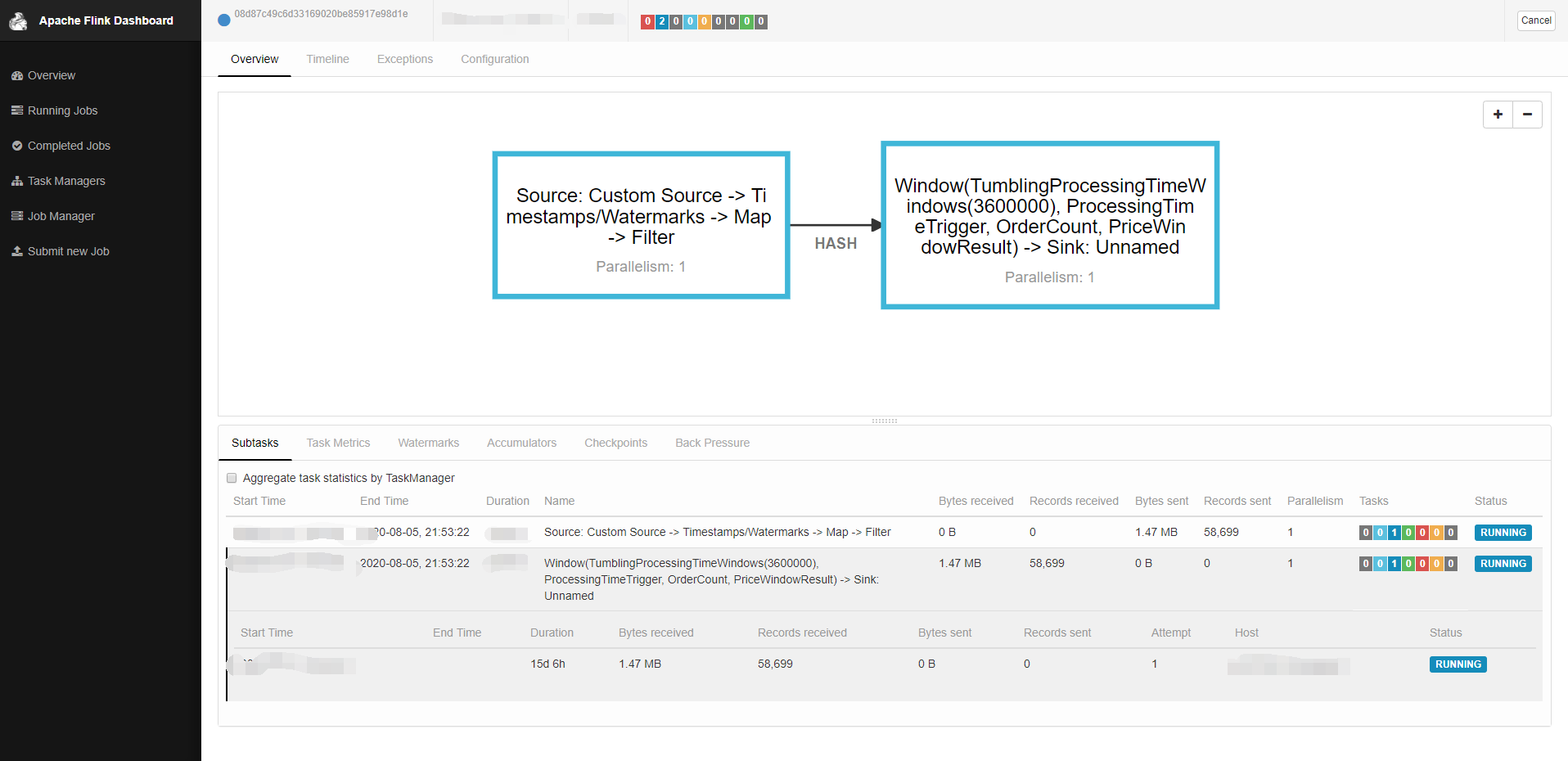Click the Attempt column header

(x=1171, y=633)
